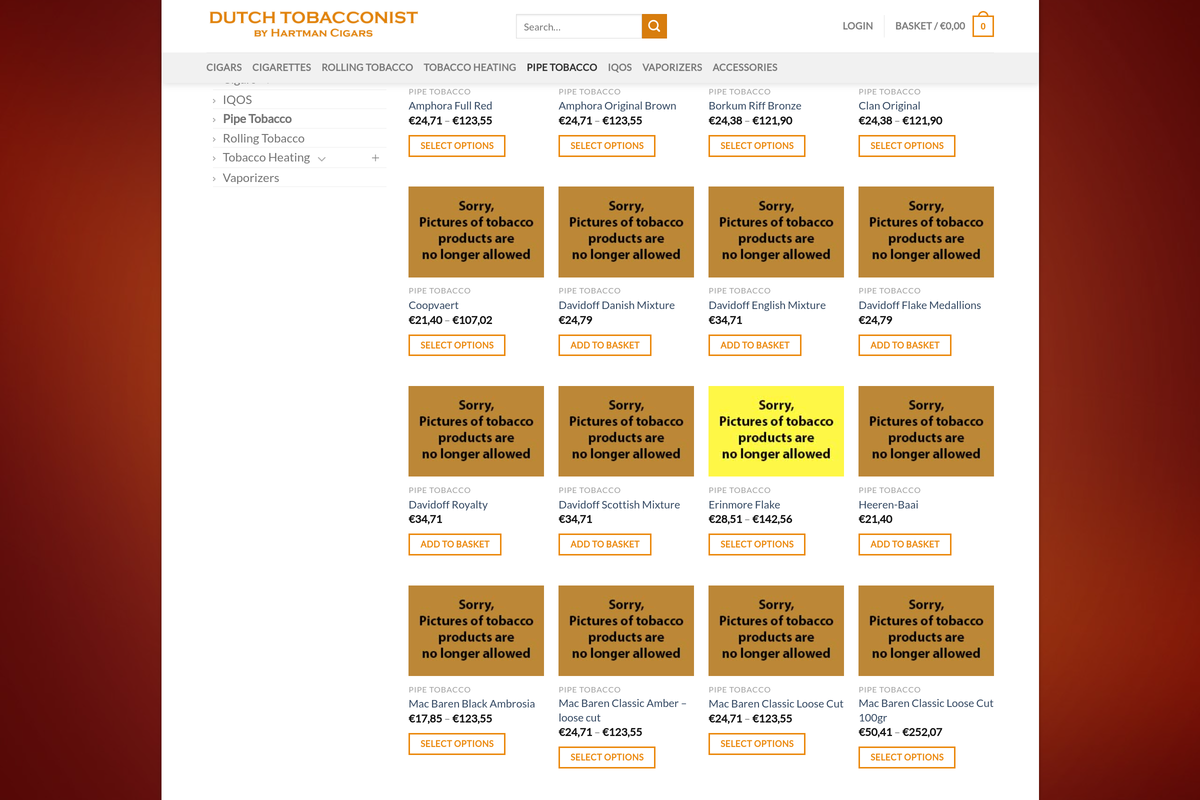Viewport: 1200px width, 800px height.
Task: Click the Mac Baren Black Ambrosia placeholder image
Action: (476, 631)
